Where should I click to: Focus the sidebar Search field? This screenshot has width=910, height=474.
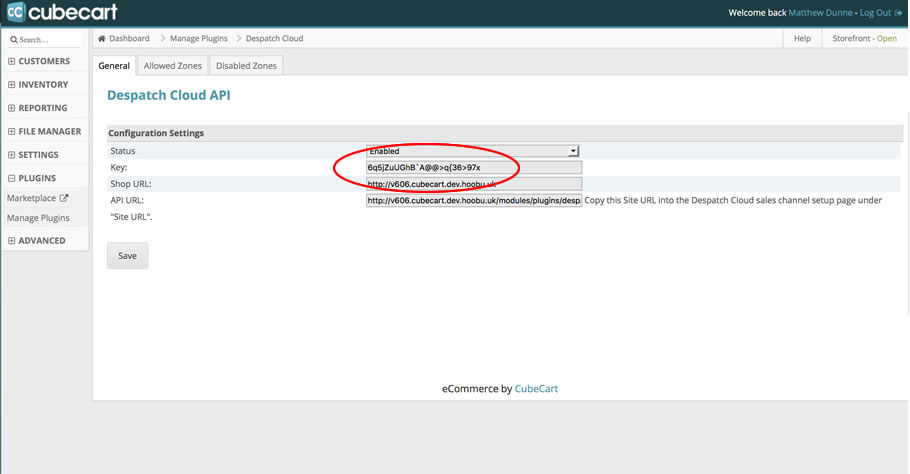pos(45,40)
